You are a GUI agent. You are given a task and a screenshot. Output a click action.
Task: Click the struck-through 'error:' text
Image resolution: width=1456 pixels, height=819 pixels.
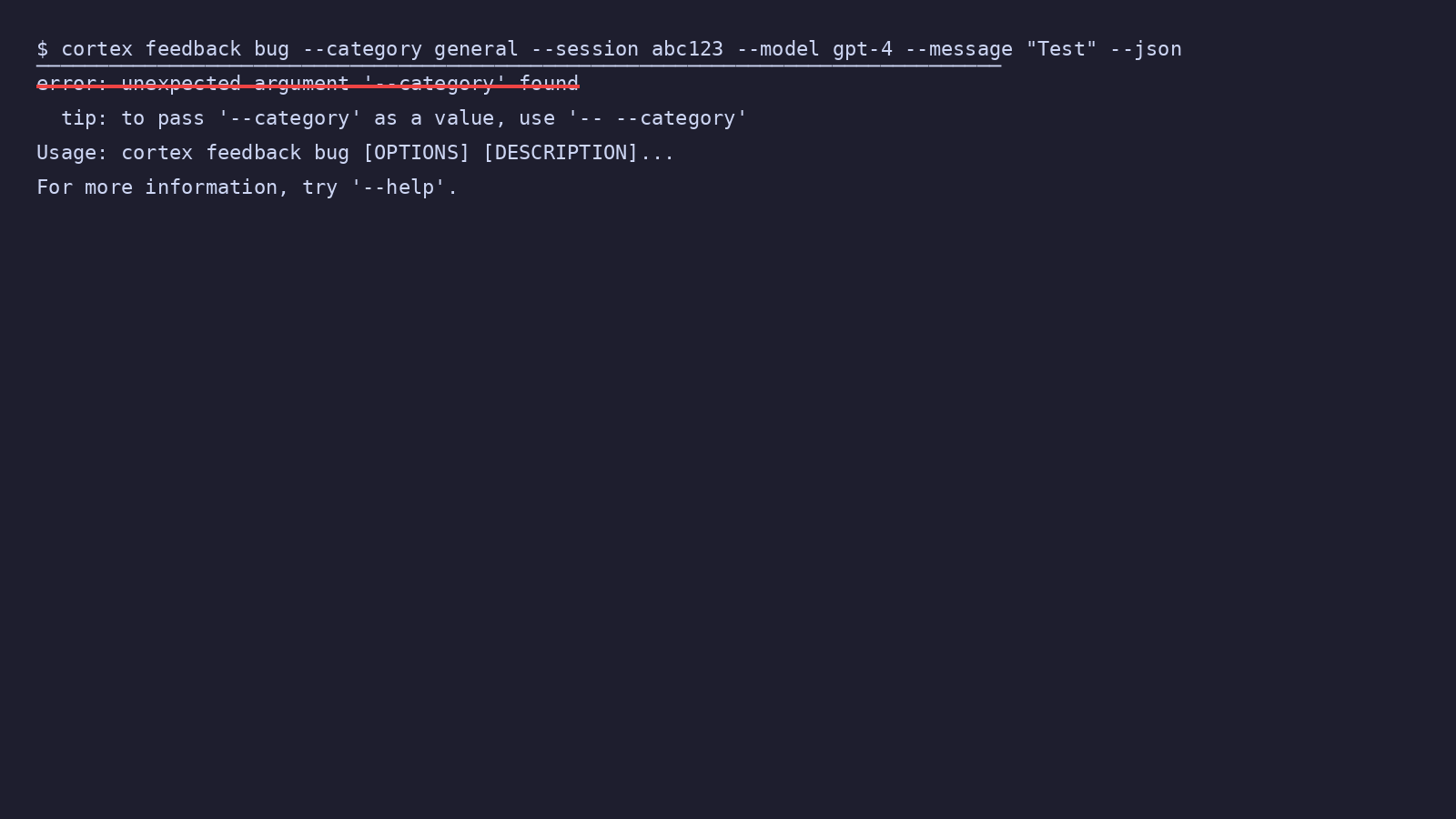coord(72,84)
